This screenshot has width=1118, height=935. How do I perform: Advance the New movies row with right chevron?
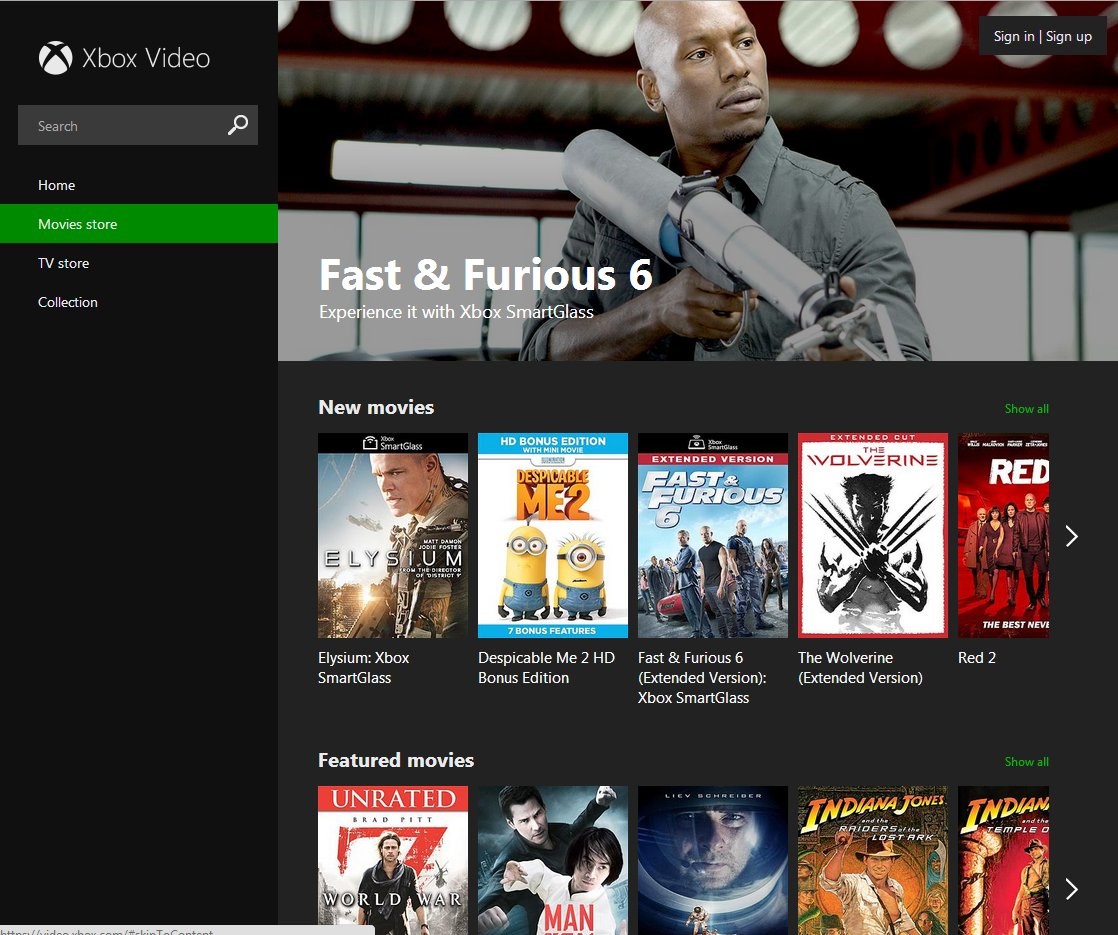(x=1071, y=536)
